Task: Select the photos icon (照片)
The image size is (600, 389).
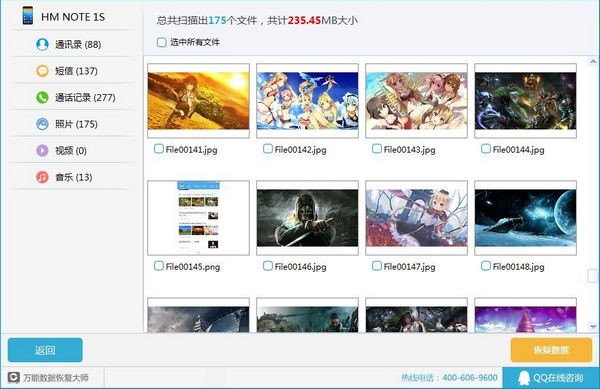Action: (x=42, y=124)
